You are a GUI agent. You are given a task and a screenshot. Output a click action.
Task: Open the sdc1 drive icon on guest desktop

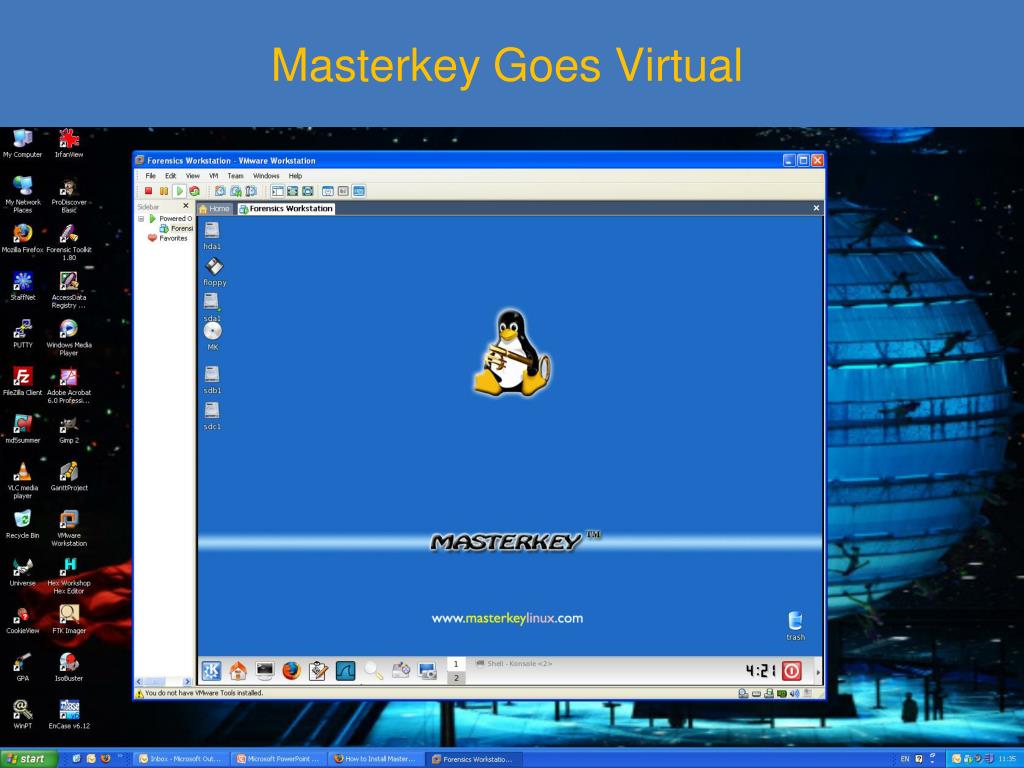click(x=212, y=416)
